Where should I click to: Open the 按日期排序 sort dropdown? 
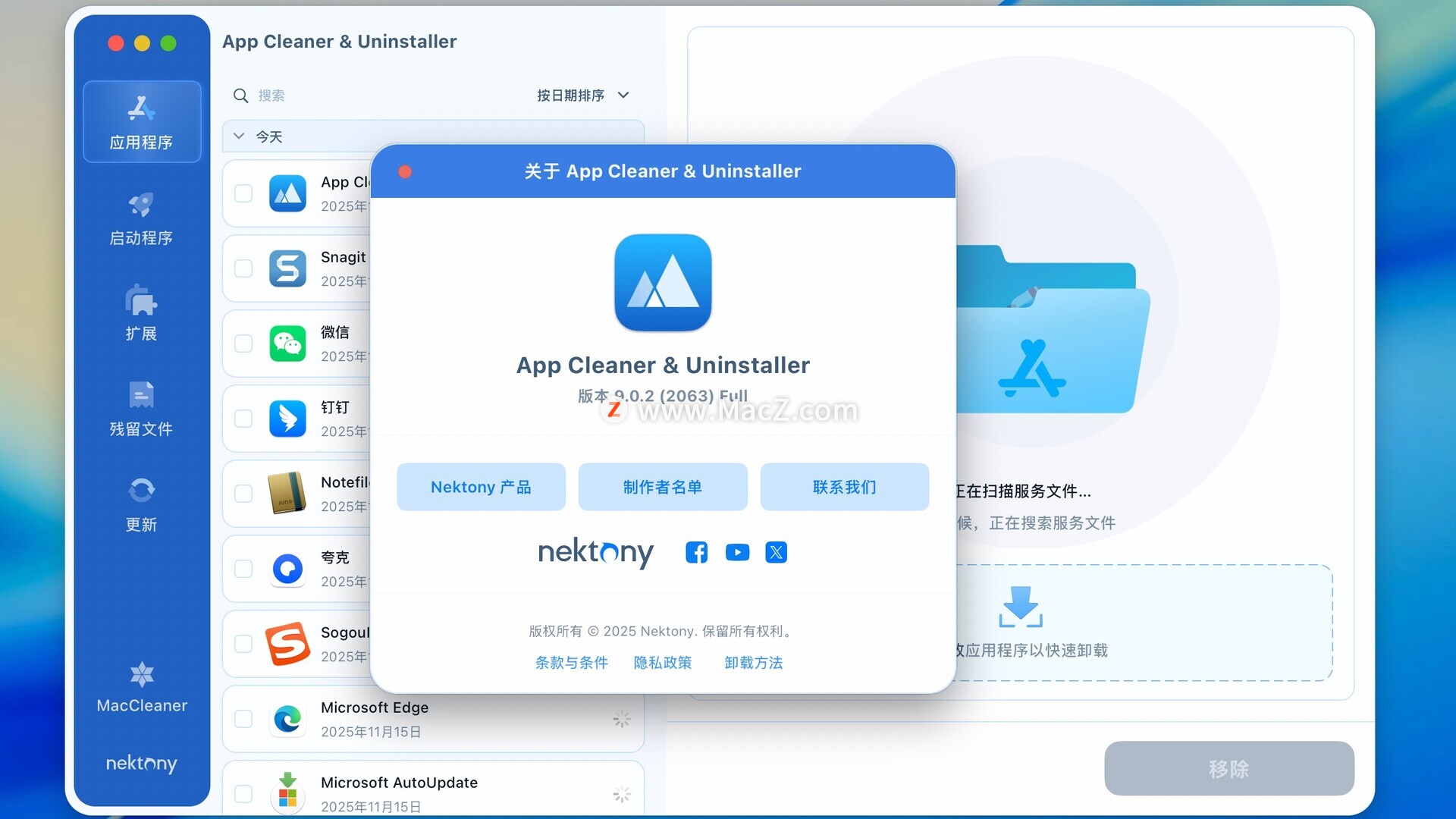click(x=582, y=96)
